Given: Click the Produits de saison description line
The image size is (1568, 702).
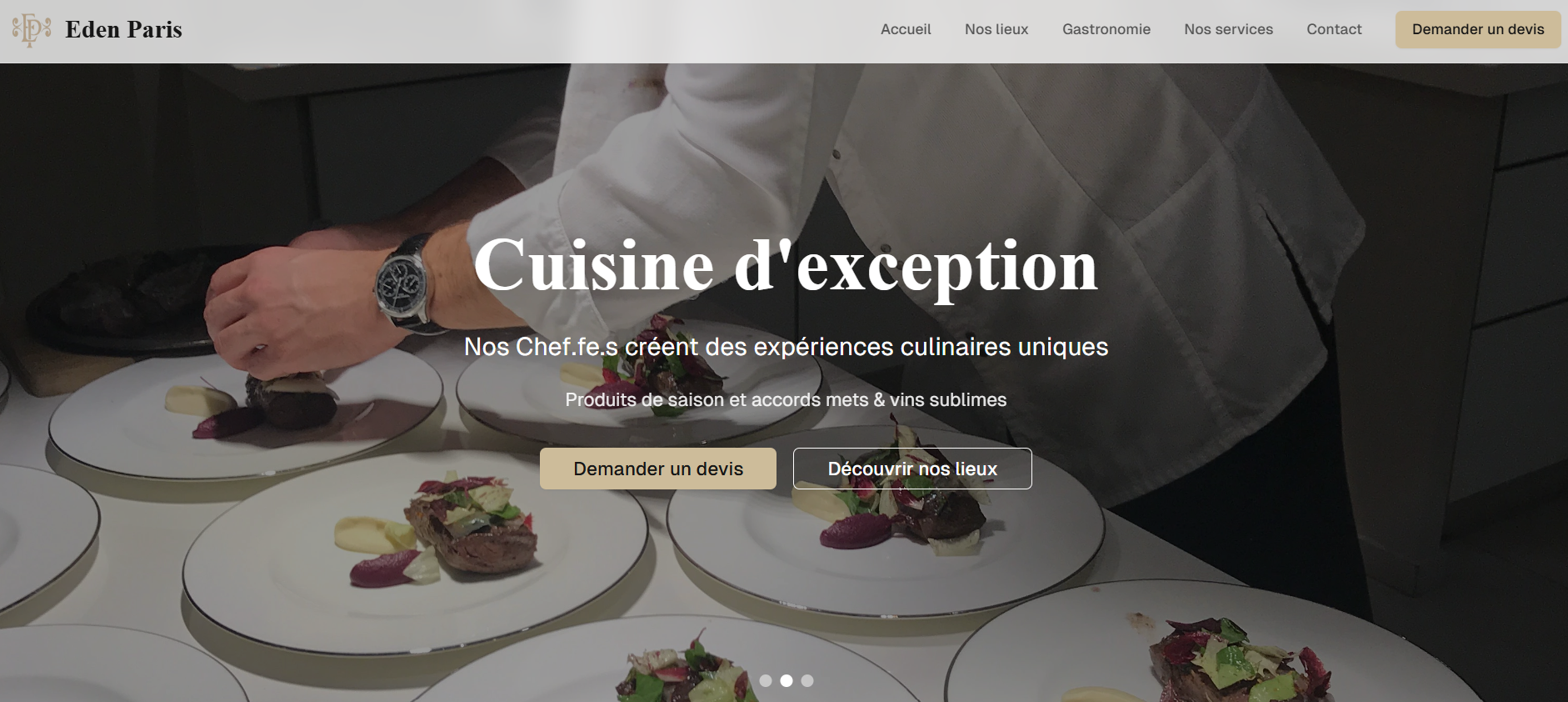Looking at the screenshot, I should 786,400.
